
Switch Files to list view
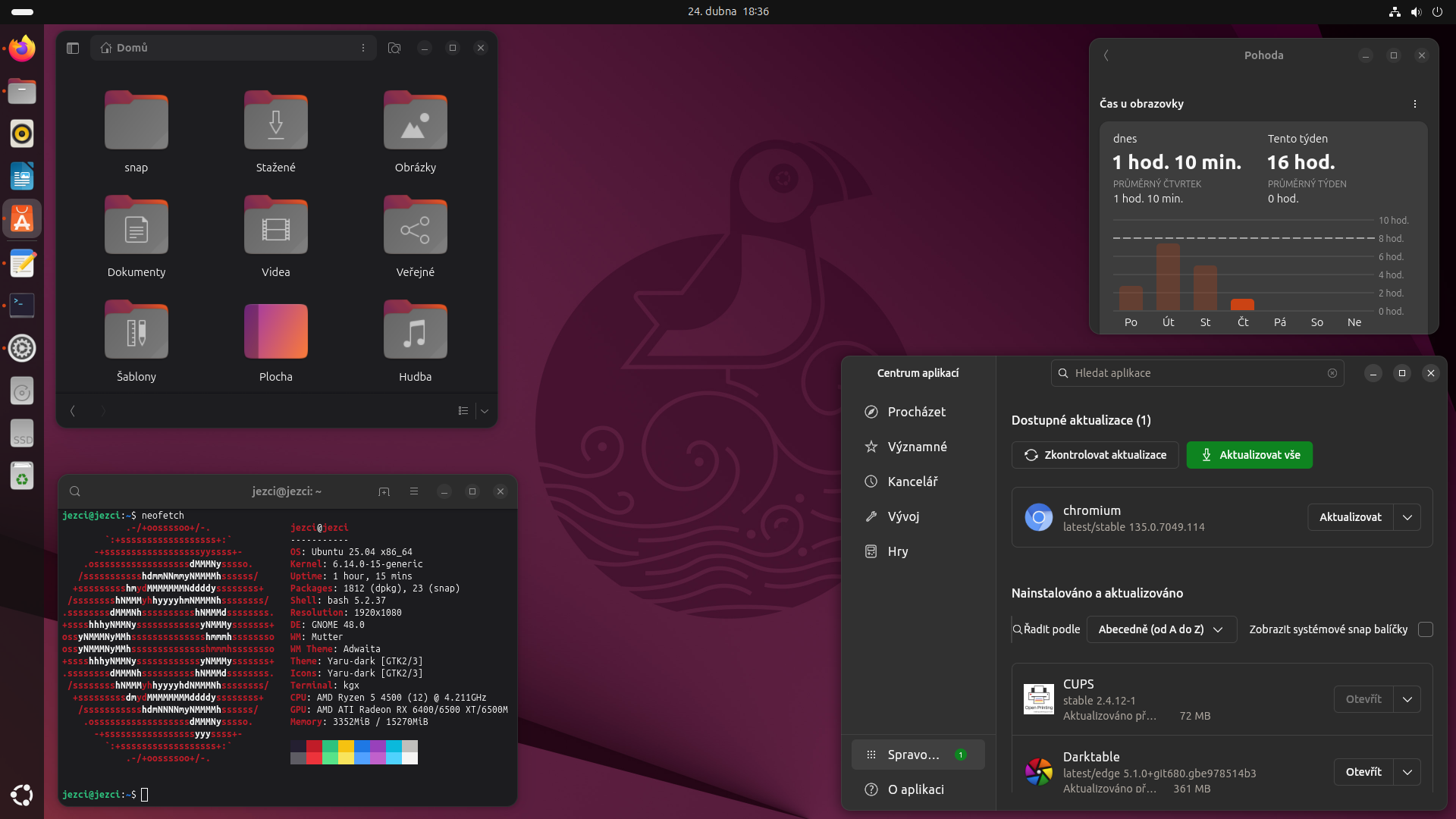[x=463, y=410]
